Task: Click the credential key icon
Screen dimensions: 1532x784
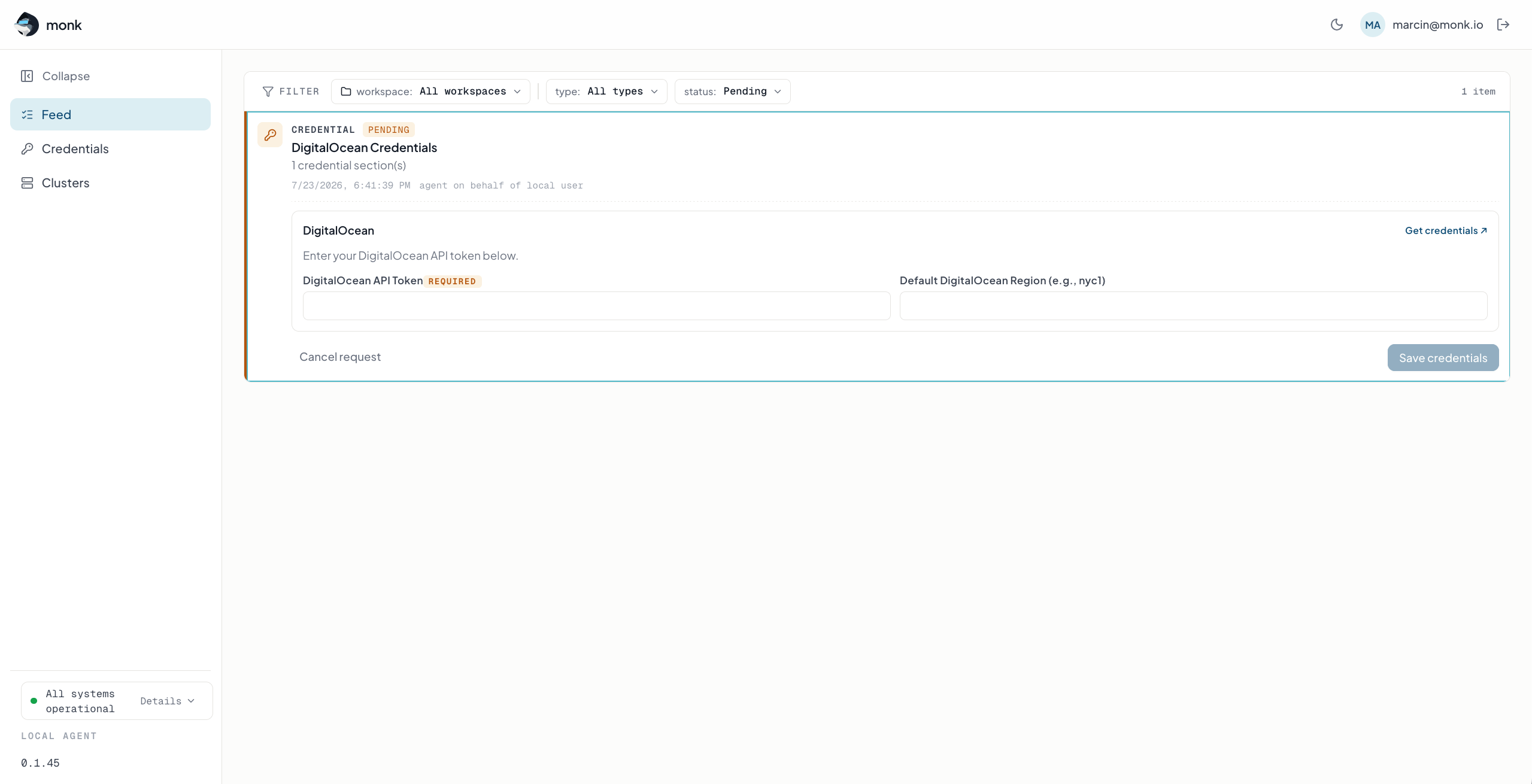Action: click(x=270, y=135)
